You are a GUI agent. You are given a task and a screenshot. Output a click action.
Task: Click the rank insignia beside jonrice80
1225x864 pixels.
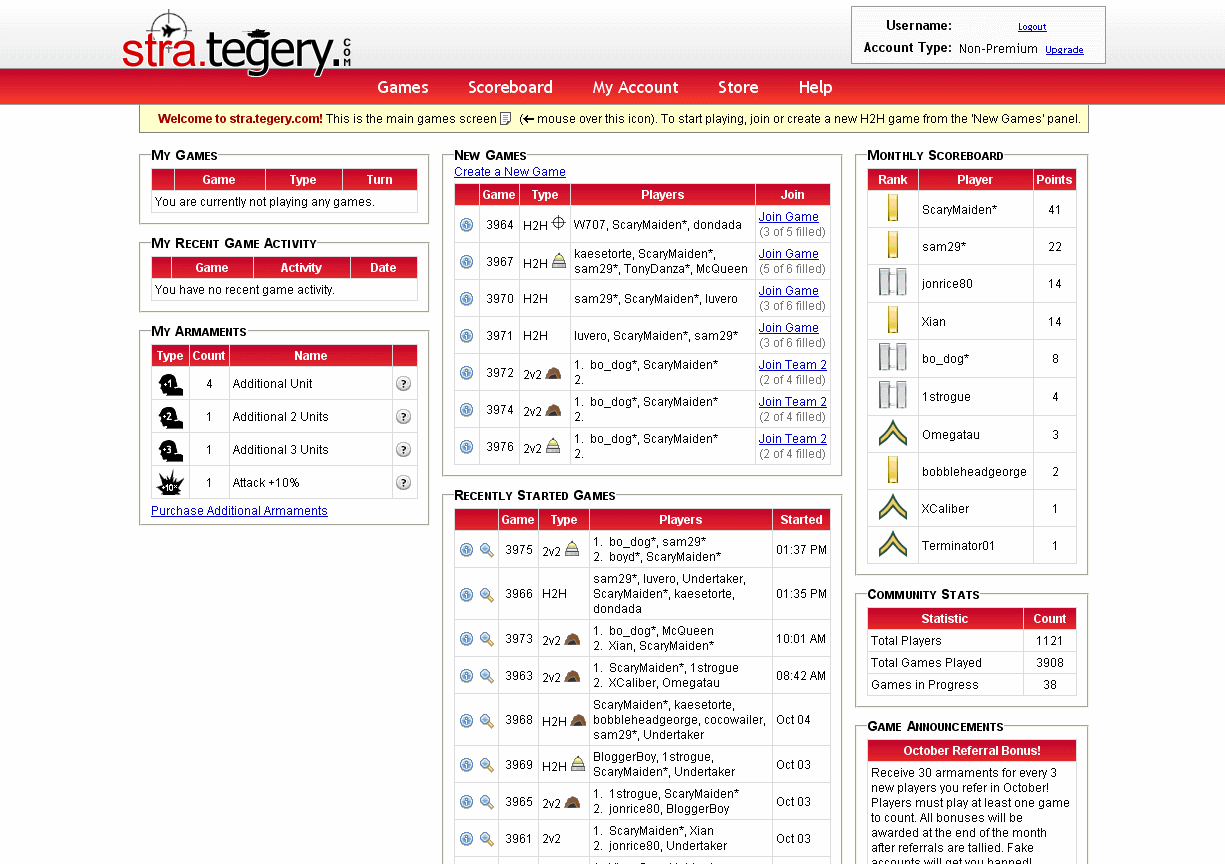click(892, 283)
